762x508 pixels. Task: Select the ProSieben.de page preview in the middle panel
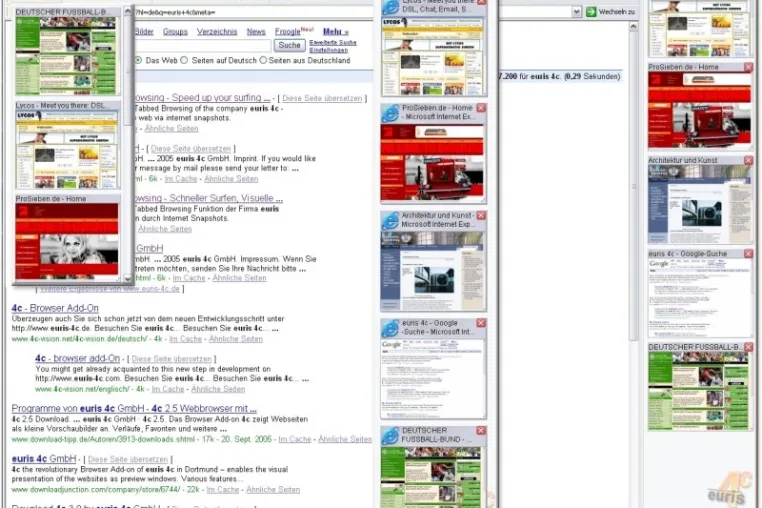point(433,163)
